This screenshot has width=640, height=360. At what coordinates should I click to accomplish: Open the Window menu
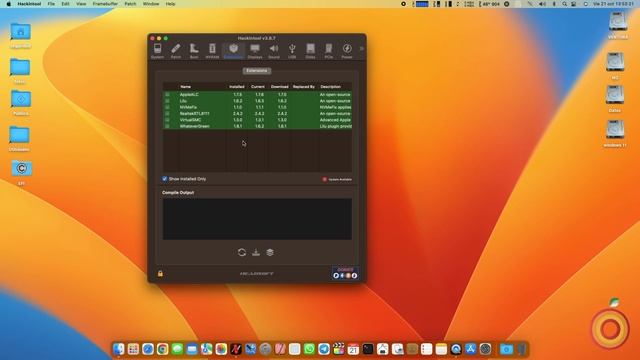[151, 4]
